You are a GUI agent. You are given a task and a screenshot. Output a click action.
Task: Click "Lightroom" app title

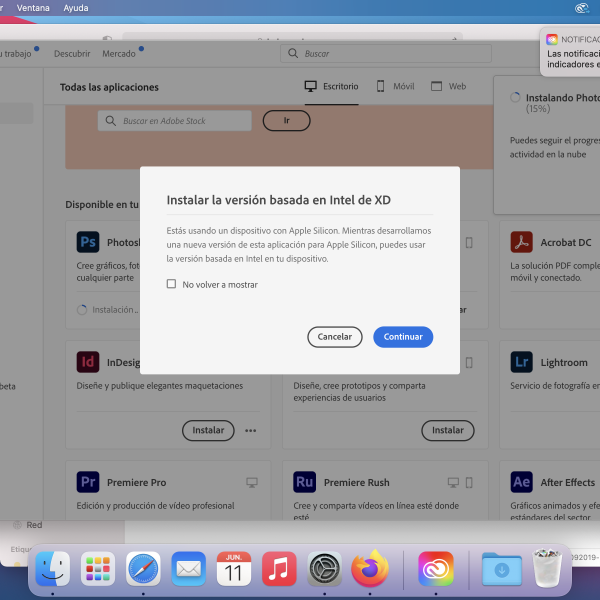coord(564,362)
